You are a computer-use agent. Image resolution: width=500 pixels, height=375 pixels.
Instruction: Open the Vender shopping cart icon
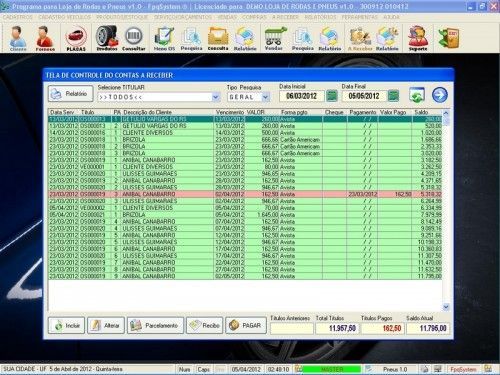pyautogui.click(x=274, y=38)
